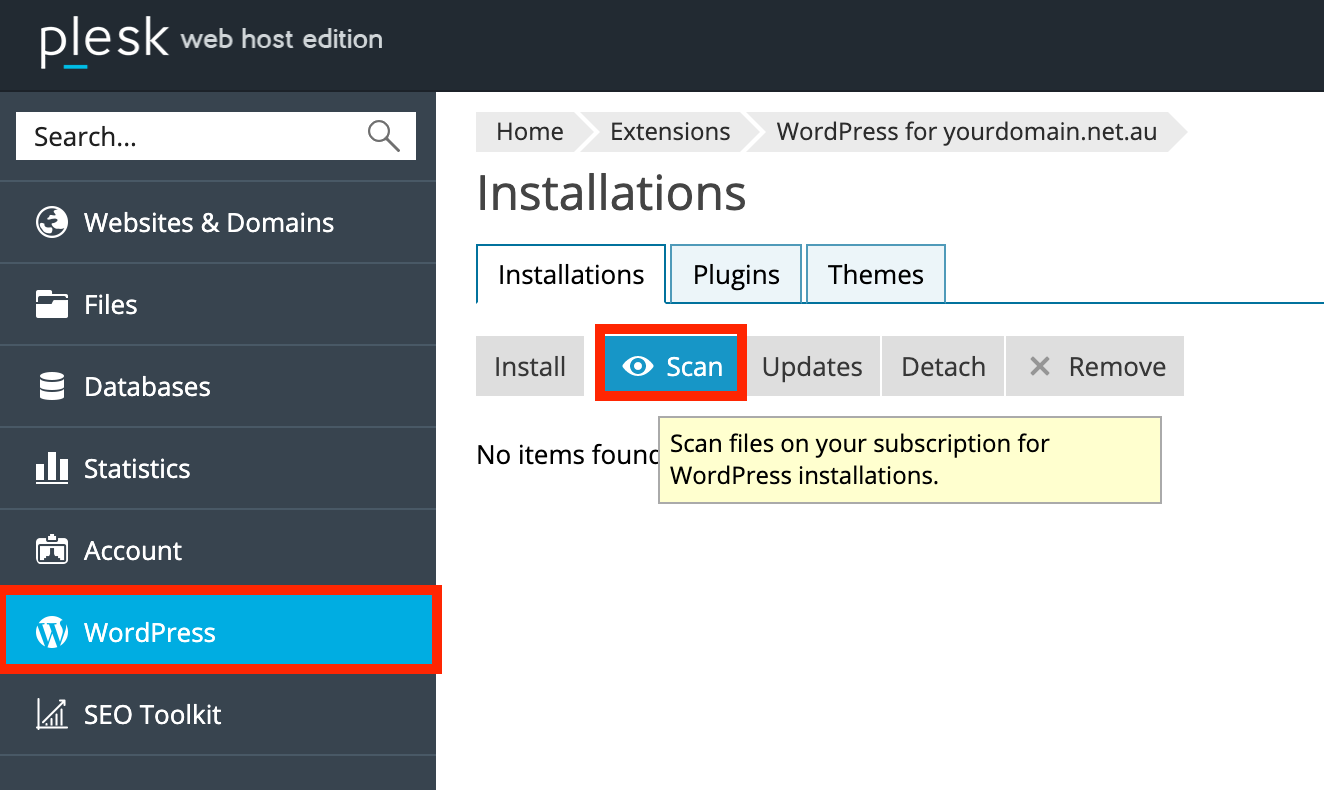This screenshot has width=1324, height=790.
Task: Go to Databases in sidebar
Action: (218, 386)
